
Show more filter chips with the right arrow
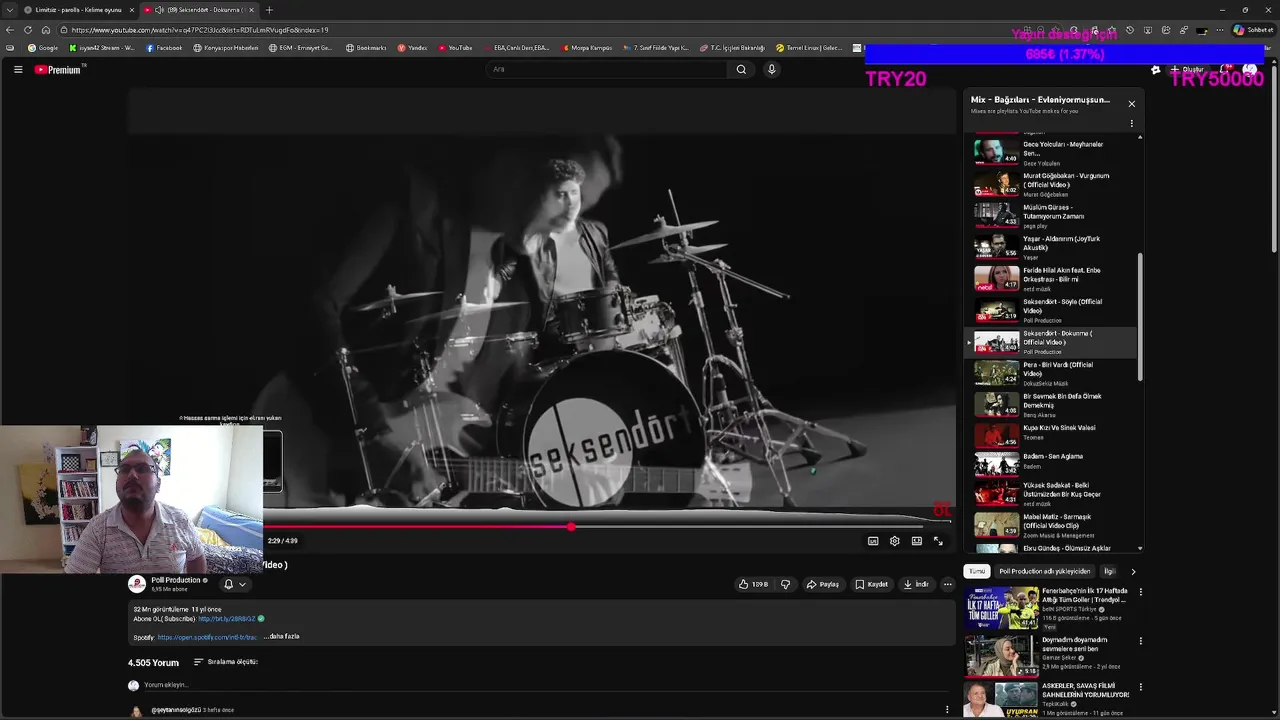[x=1133, y=571]
